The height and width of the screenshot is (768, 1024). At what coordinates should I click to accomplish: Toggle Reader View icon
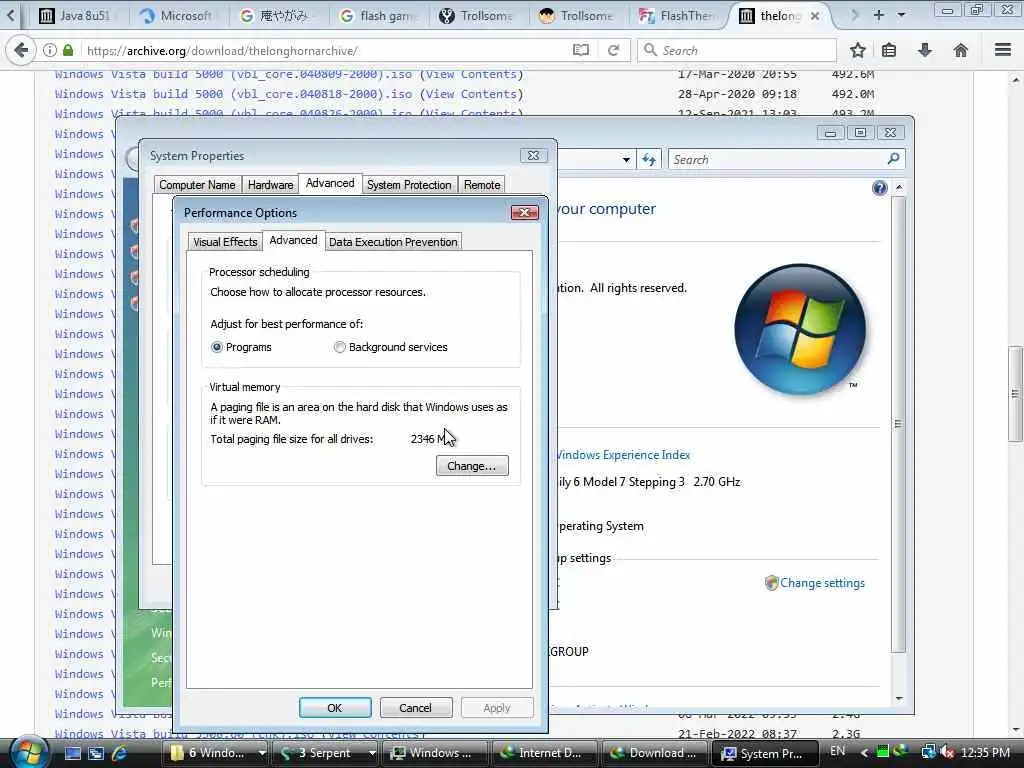581,50
